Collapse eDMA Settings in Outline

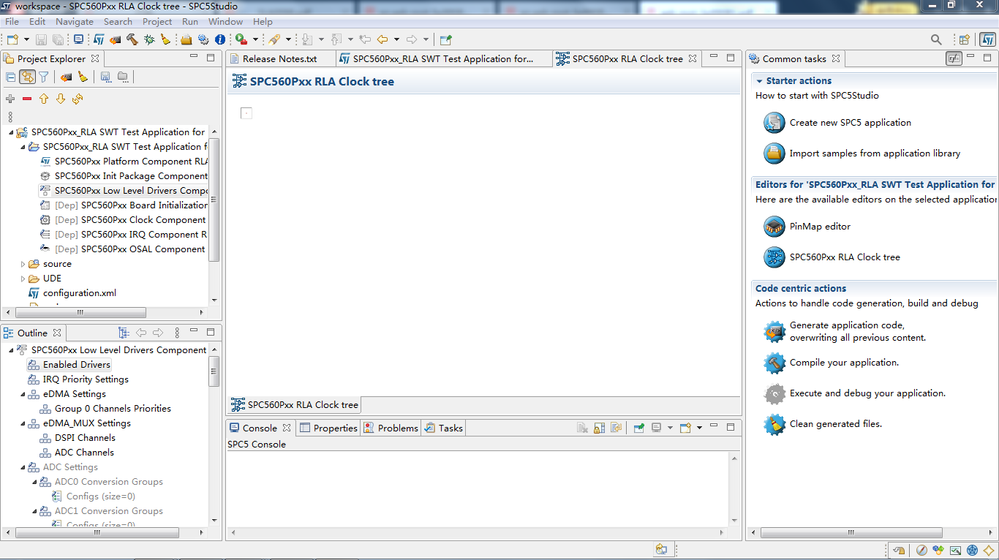pos(23,394)
